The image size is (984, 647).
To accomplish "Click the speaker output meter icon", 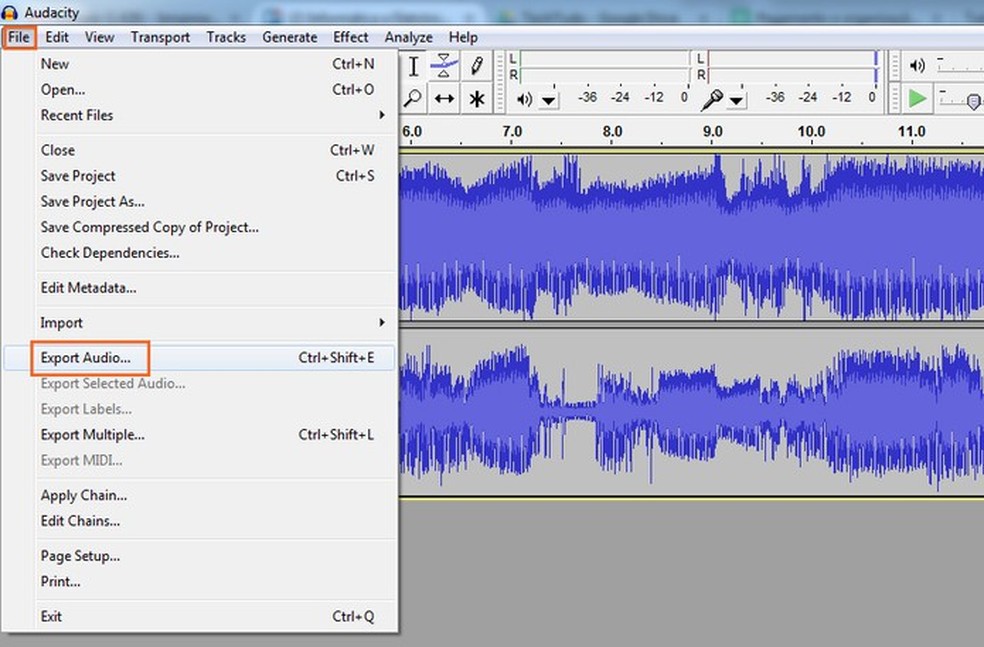I will click(x=524, y=98).
